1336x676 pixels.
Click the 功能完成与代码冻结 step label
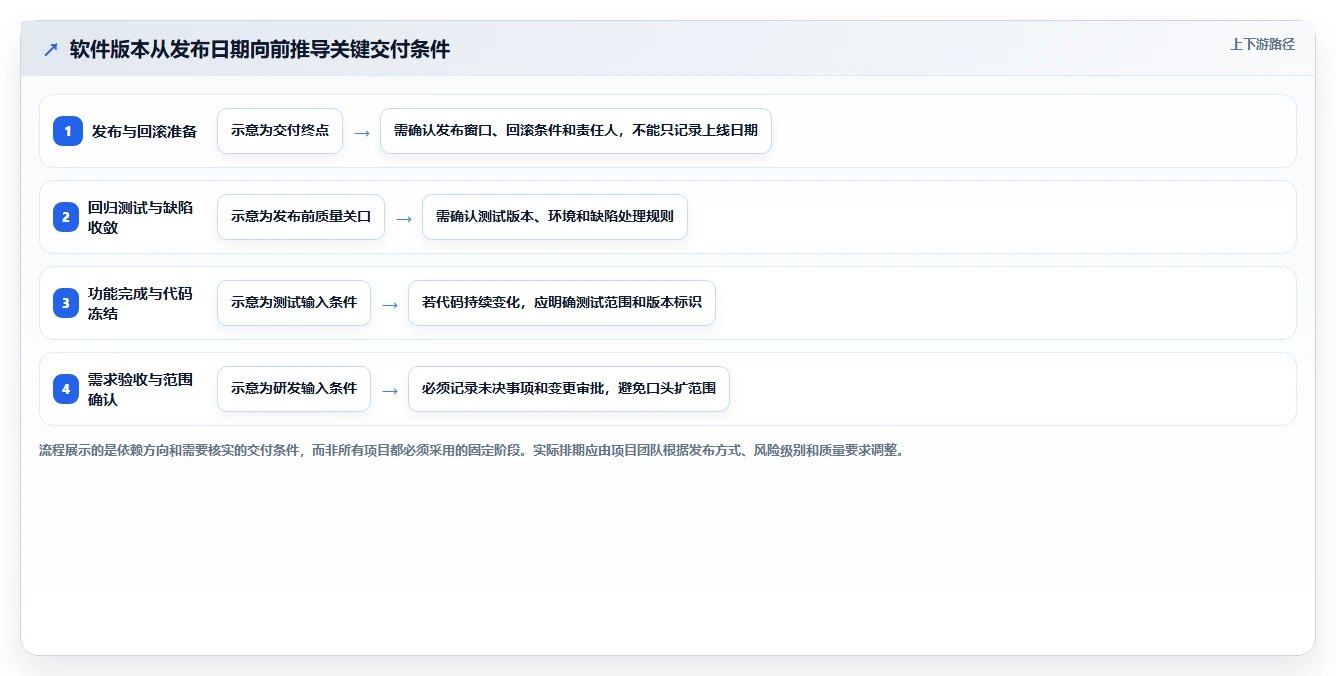(141, 303)
